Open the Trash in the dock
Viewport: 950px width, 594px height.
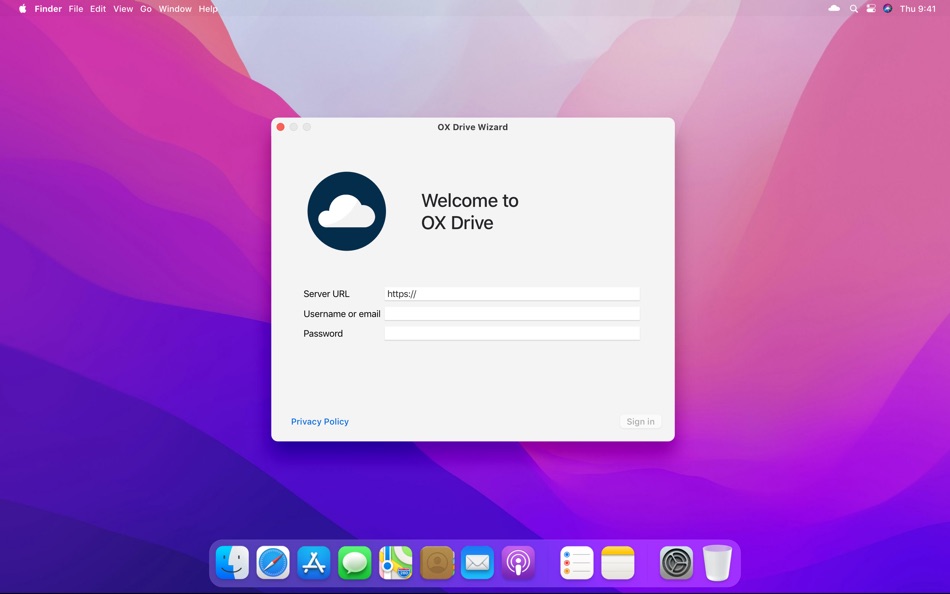pos(717,562)
